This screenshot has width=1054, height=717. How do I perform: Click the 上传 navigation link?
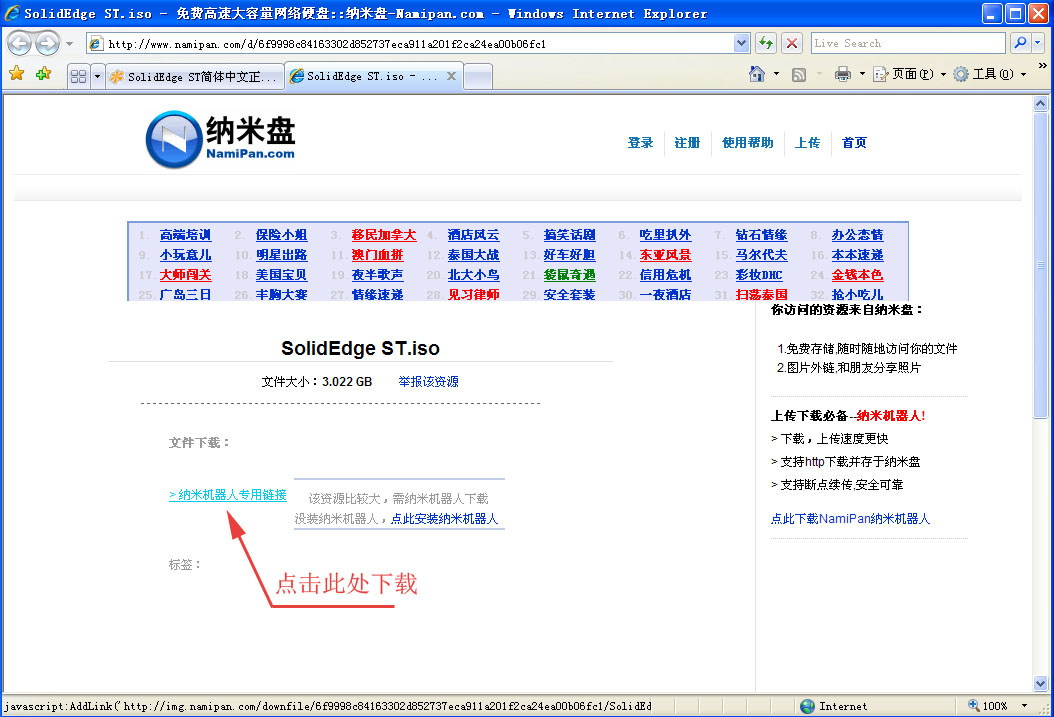pos(807,142)
